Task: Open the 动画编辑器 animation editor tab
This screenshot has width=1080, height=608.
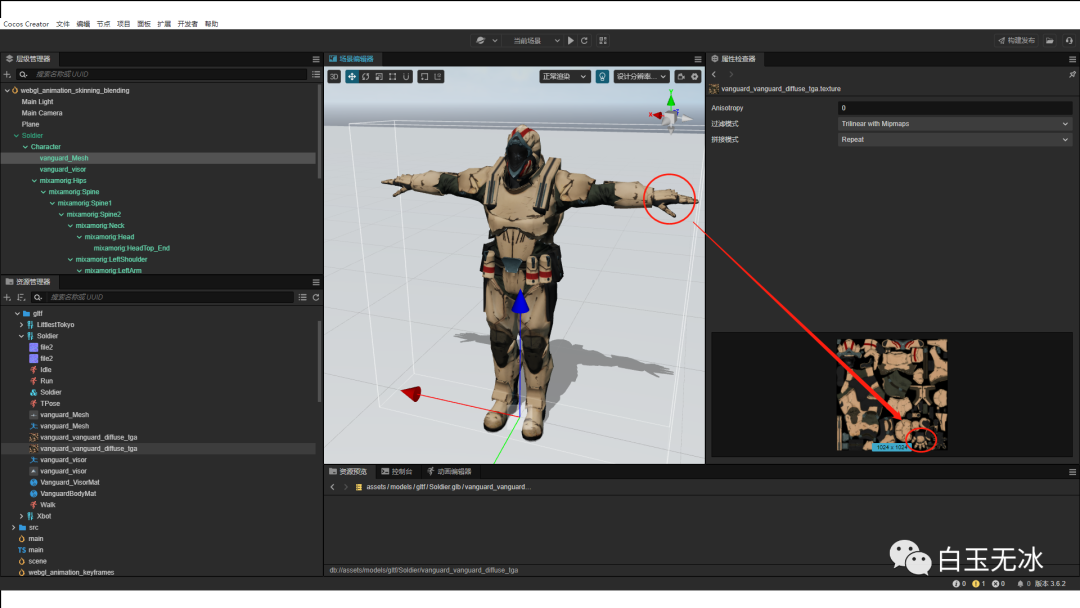Action: 448,471
